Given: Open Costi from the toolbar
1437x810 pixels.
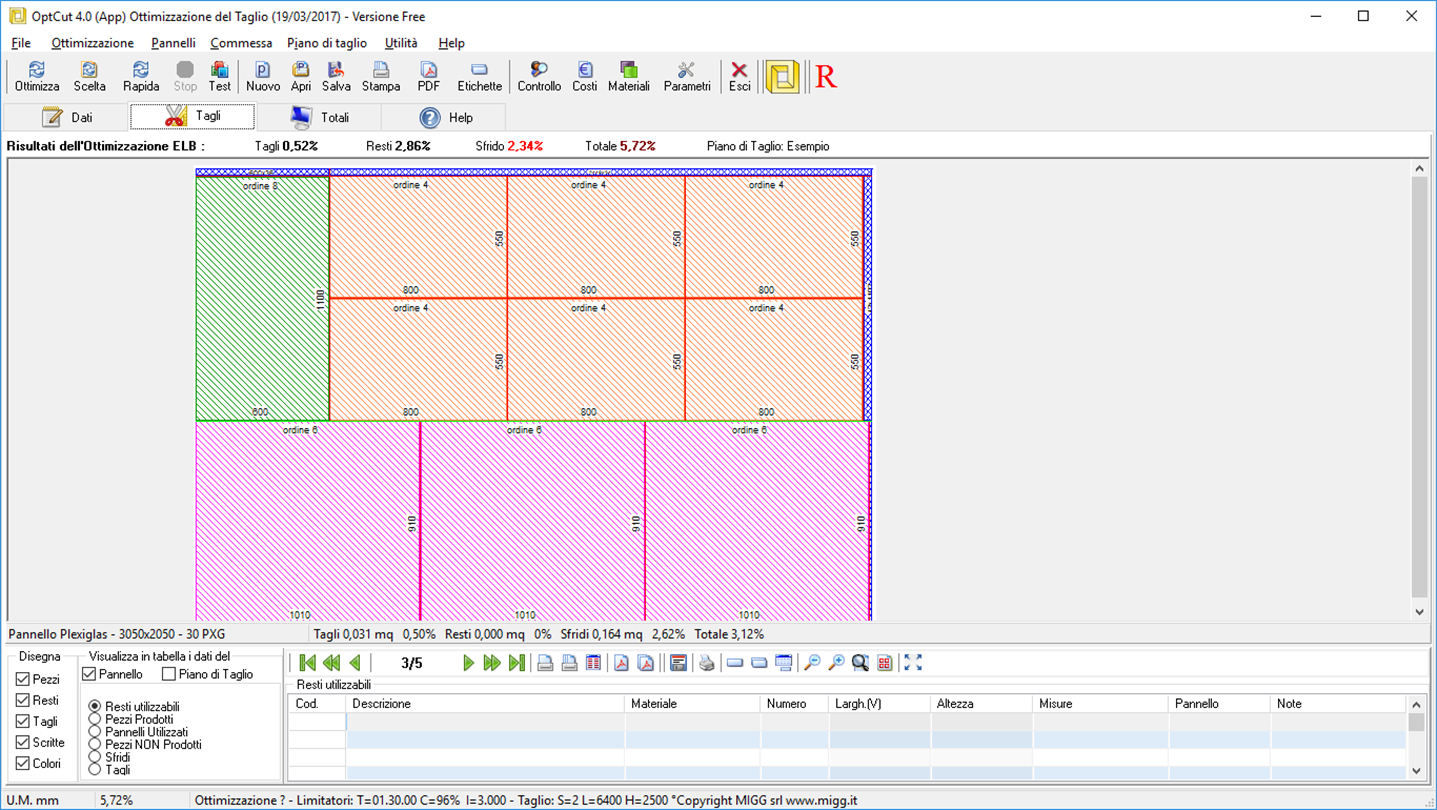Looking at the screenshot, I should pyautogui.click(x=585, y=76).
